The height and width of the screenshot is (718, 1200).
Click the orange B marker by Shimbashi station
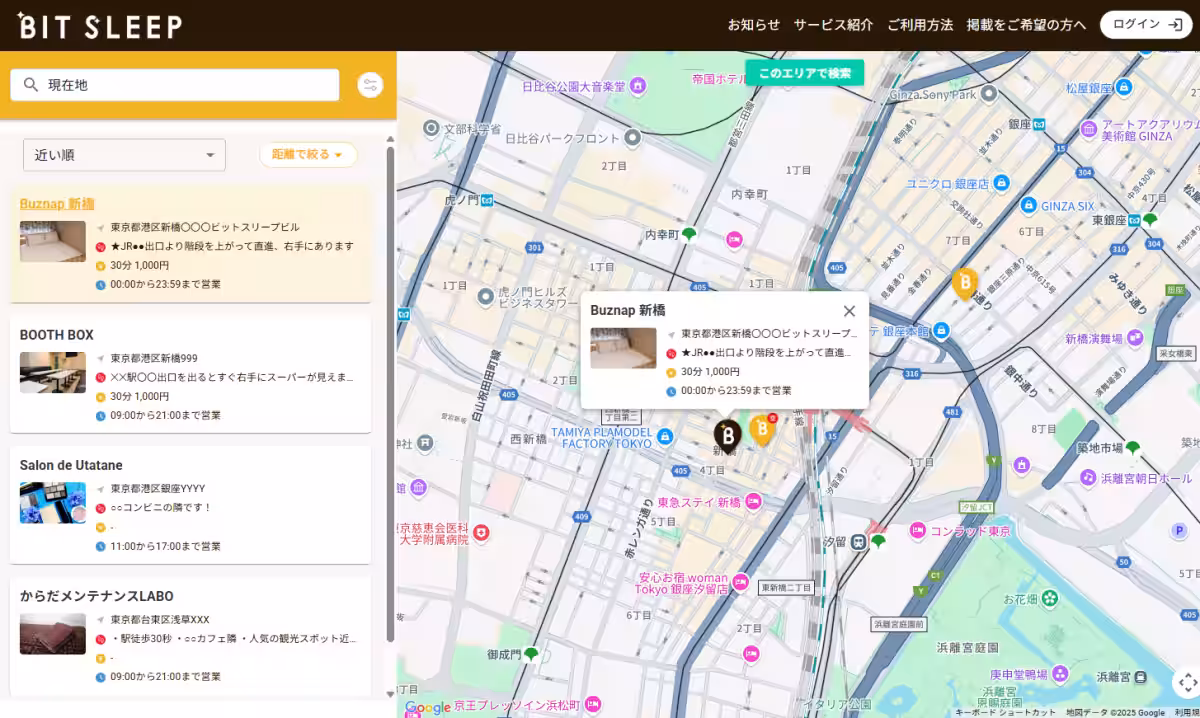[x=762, y=430]
